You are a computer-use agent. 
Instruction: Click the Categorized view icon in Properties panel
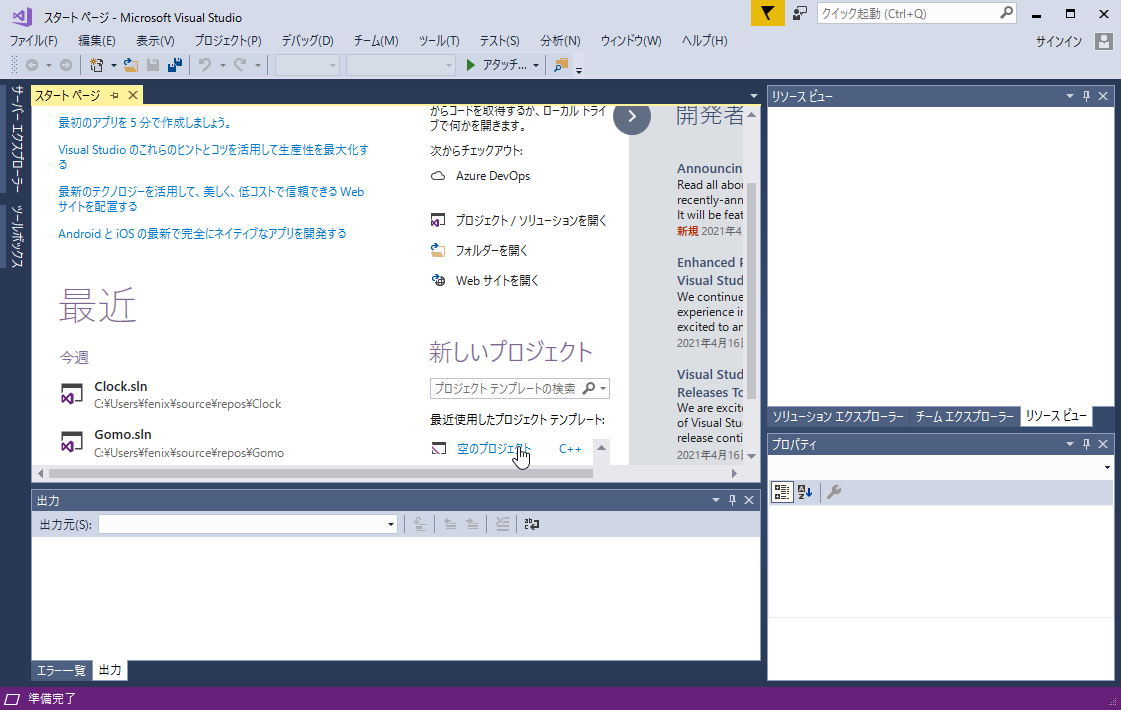[x=781, y=491]
